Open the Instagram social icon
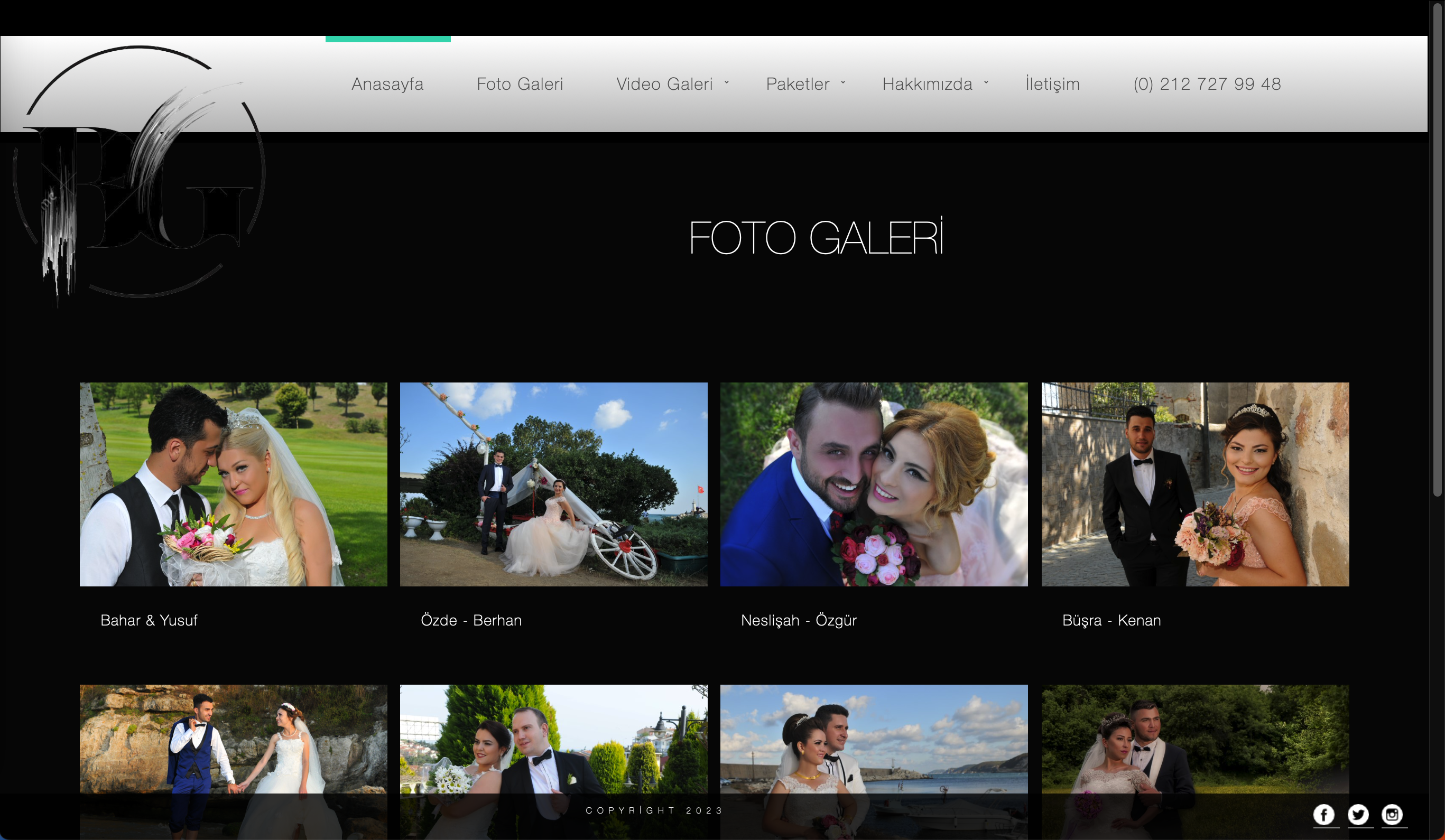1445x840 pixels. point(1392,814)
